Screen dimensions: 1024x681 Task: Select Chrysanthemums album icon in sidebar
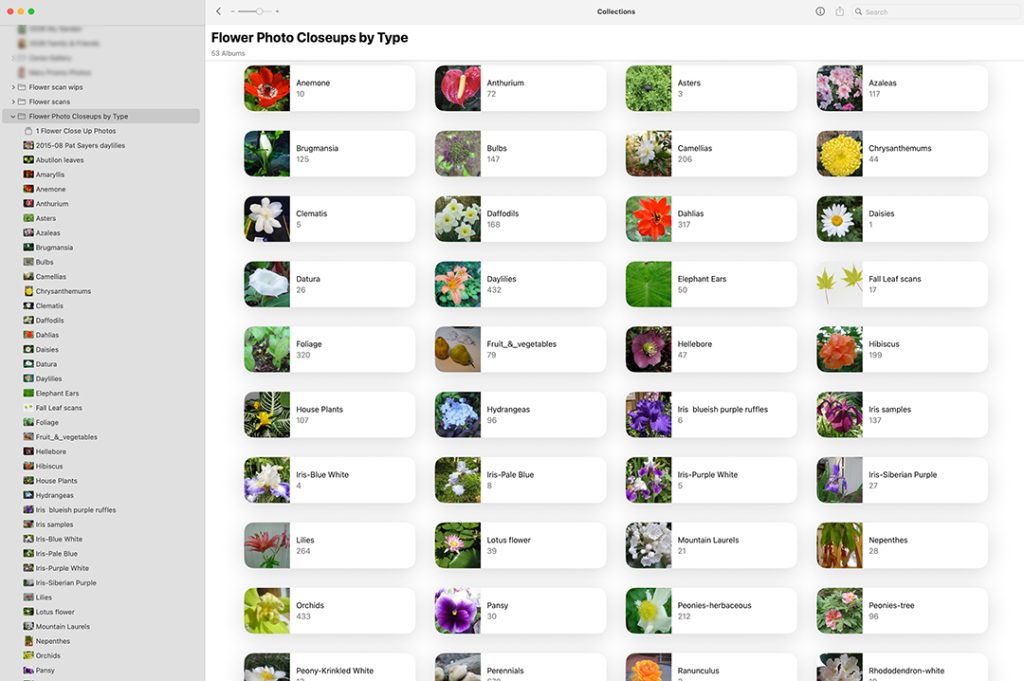[28, 291]
